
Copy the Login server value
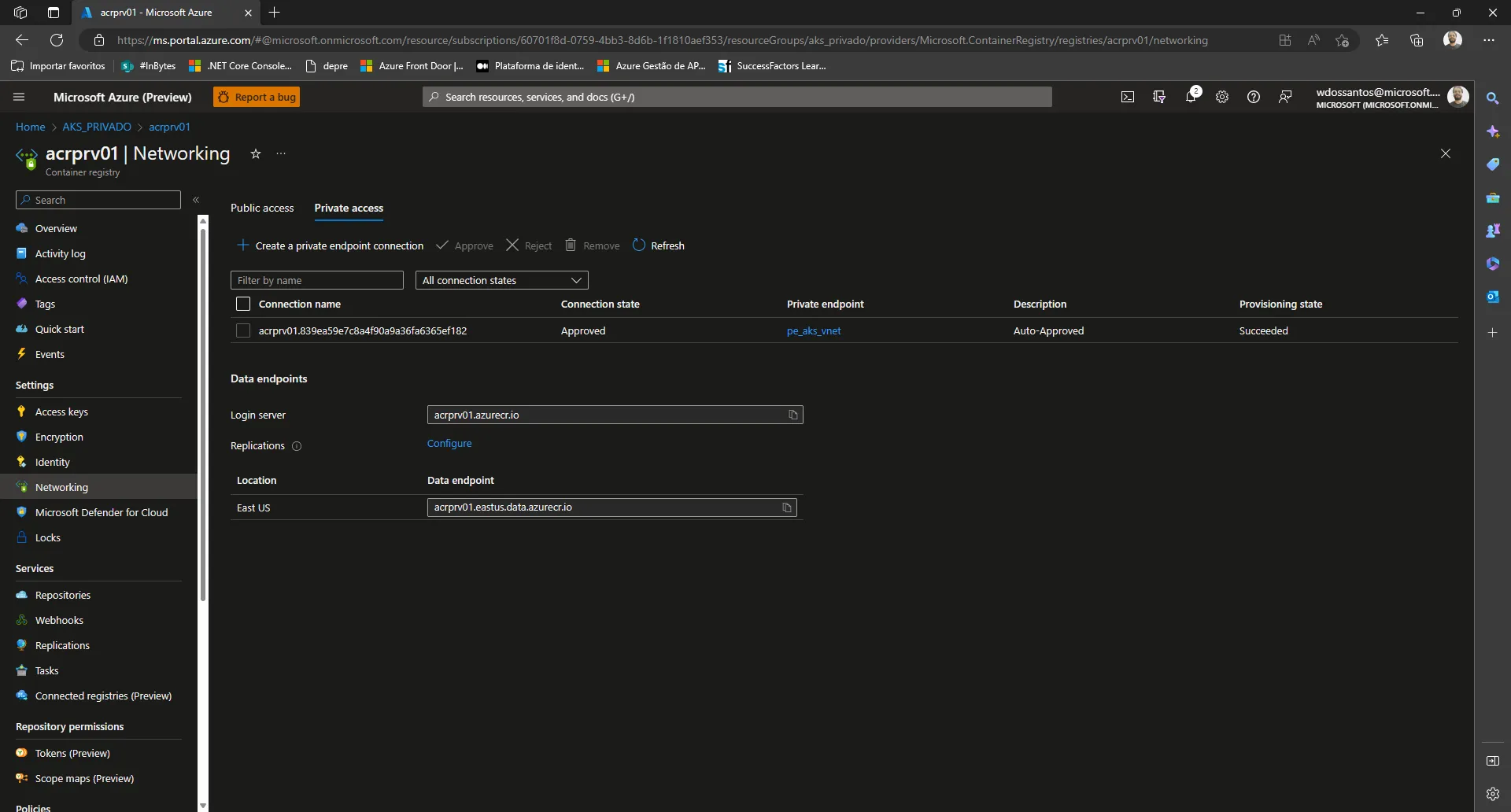[793, 415]
